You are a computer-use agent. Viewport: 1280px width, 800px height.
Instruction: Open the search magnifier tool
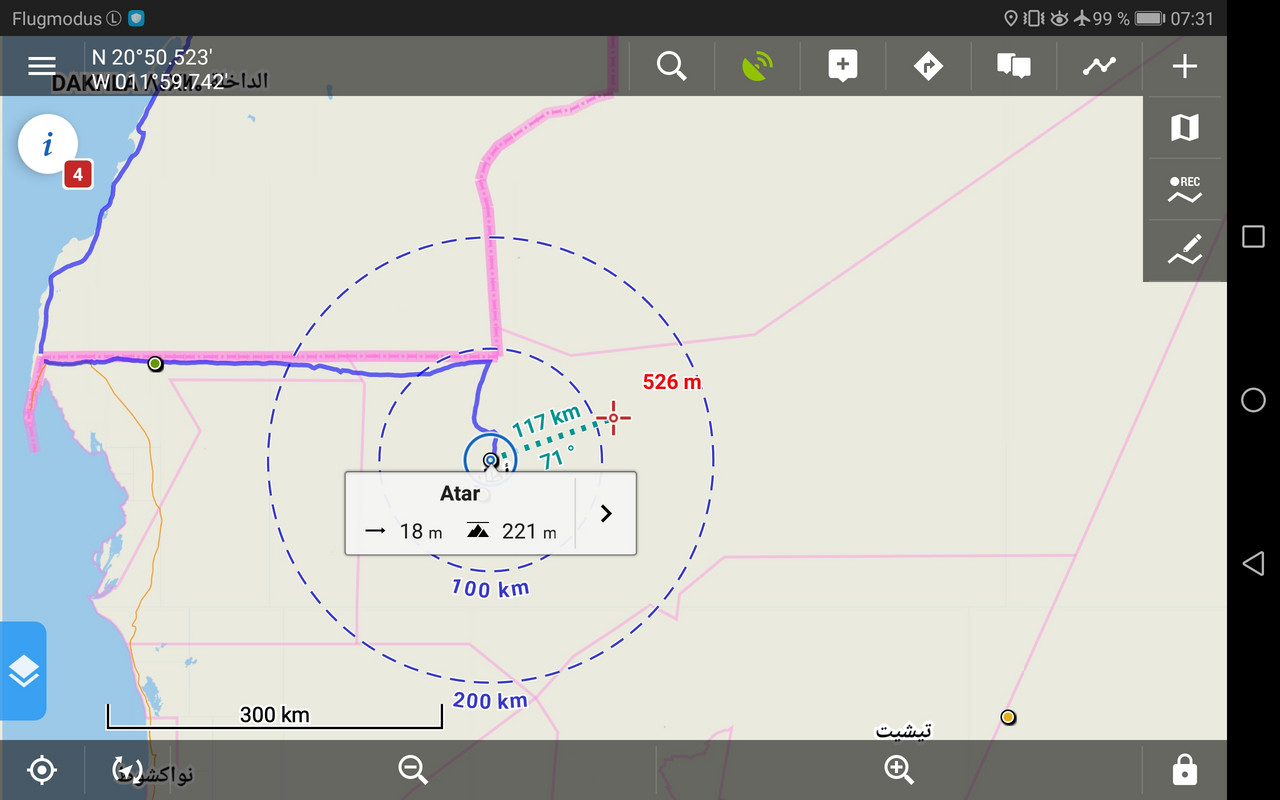[x=672, y=66]
